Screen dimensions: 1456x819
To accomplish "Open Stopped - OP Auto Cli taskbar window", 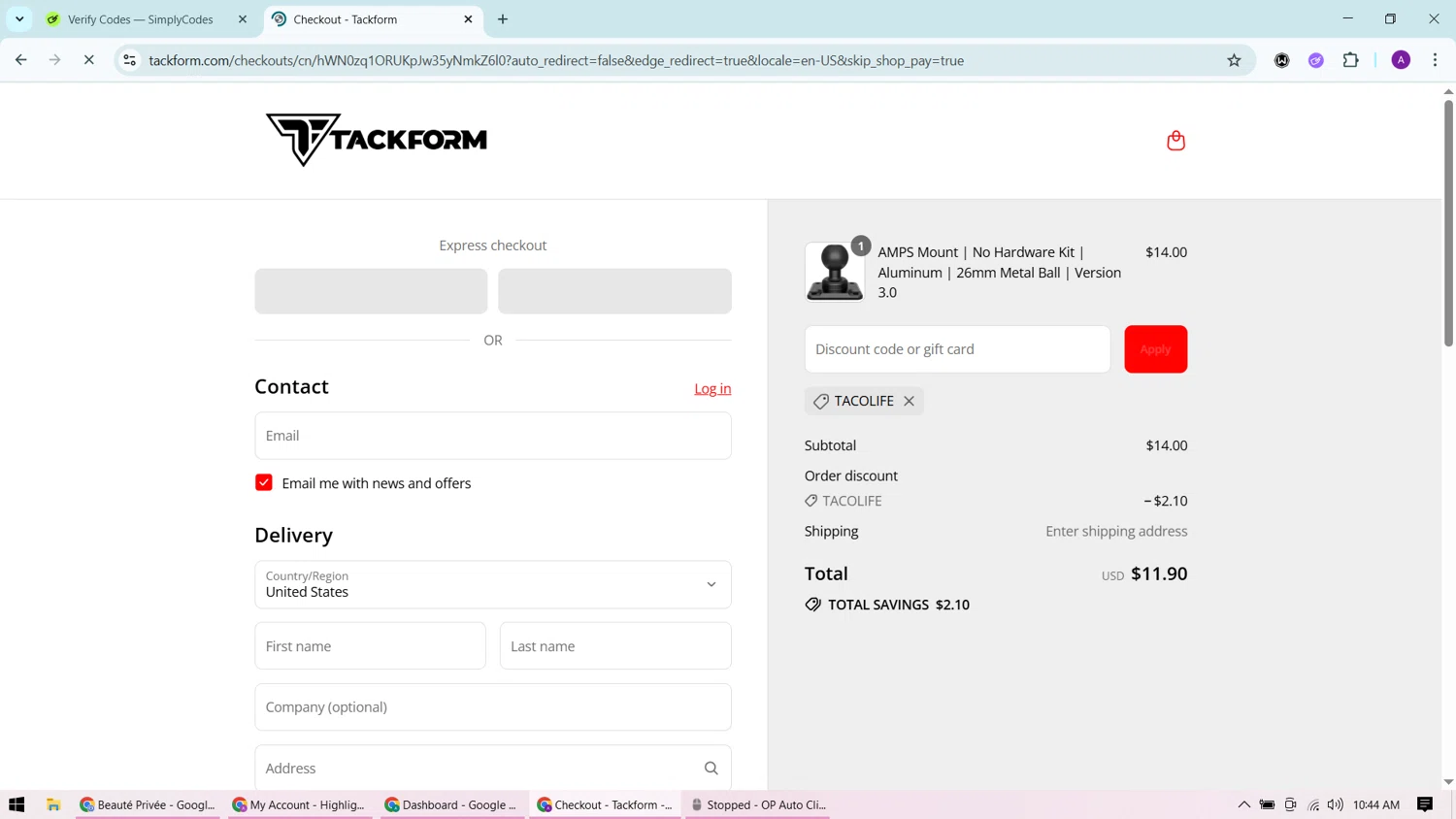I will pyautogui.click(x=757, y=804).
